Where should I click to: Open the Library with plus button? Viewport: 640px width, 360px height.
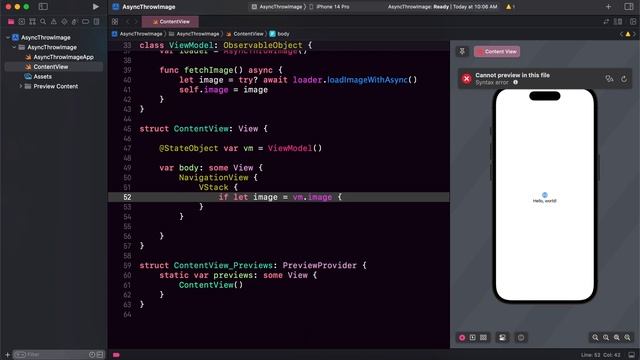pyautogui.click(x=608, y=7)
